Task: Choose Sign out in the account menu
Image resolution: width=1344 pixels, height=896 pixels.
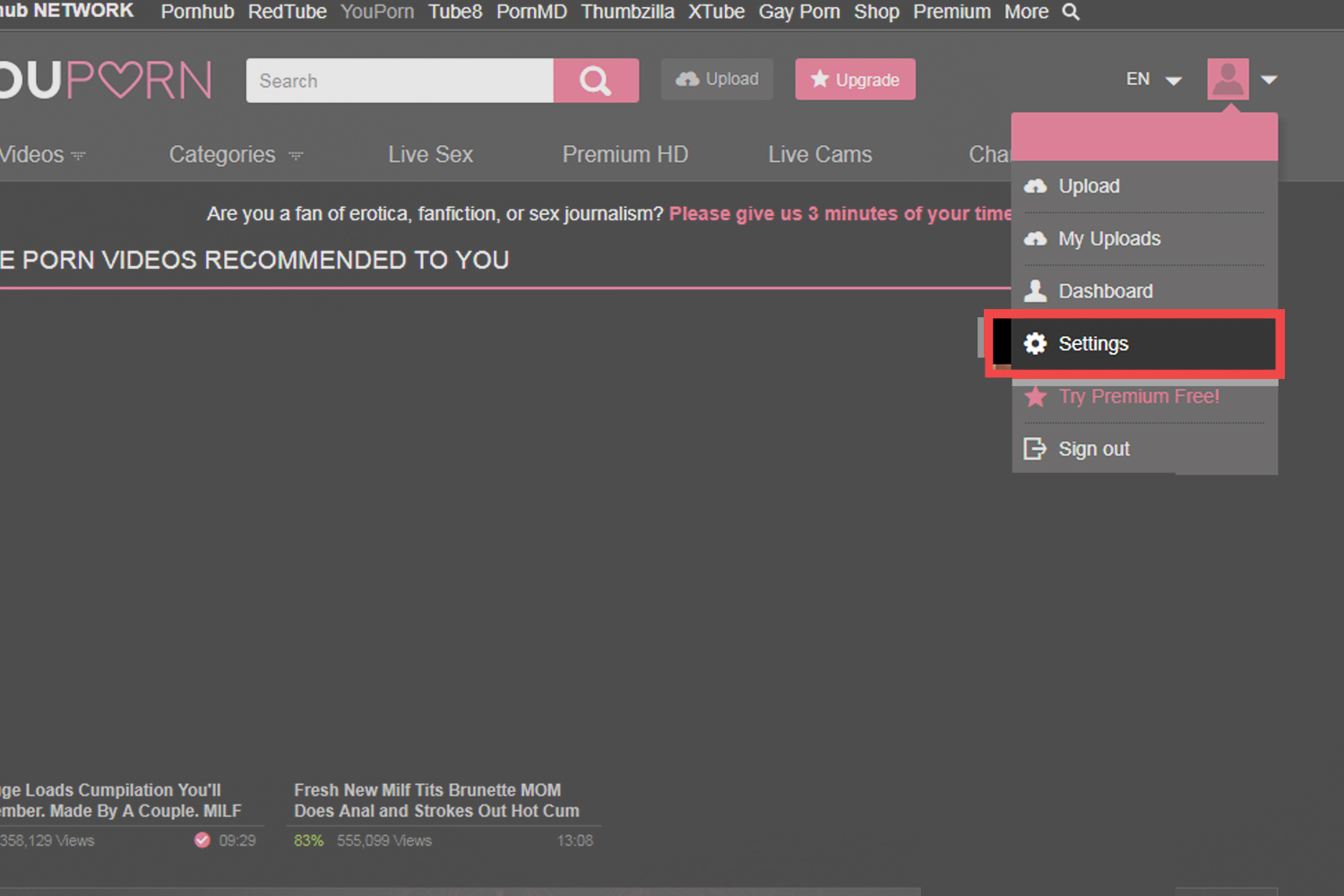Action: click(1093, 449)
